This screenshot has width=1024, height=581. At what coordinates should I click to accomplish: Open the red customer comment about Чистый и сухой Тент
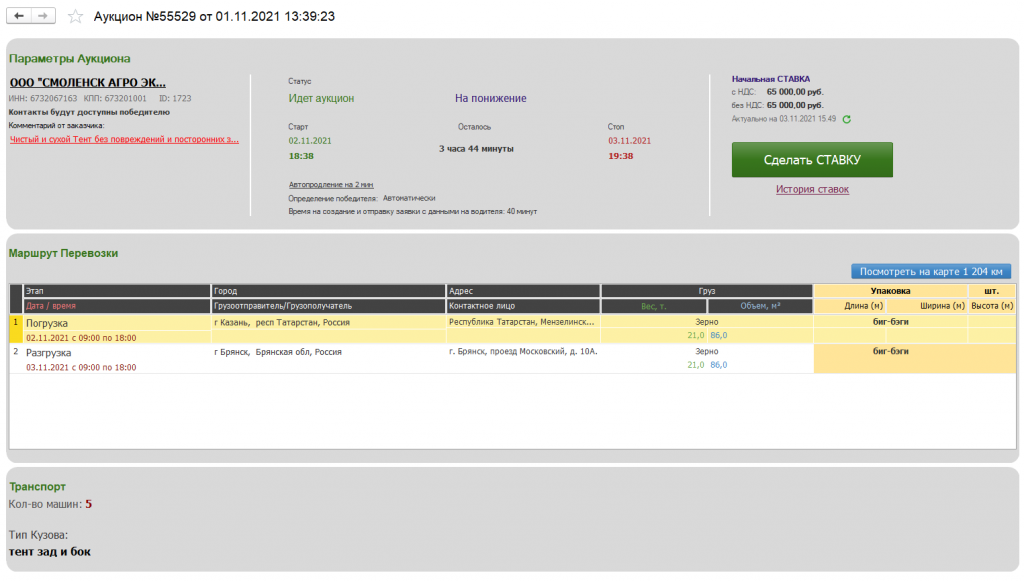click(x=124, y=139)
